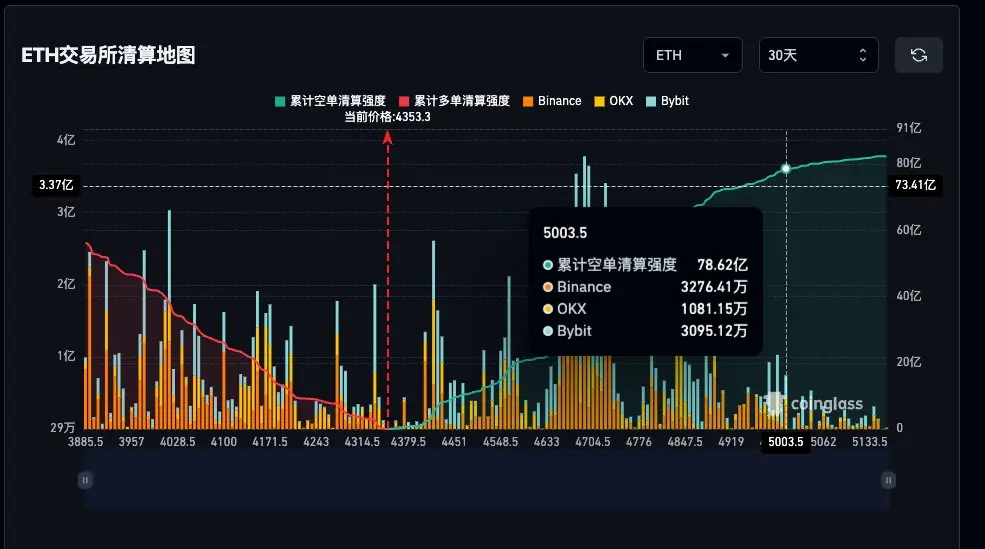This screenshot has width=985, height=549.
Task: Open the 30天 time range selector
Action: click(819, 55)
